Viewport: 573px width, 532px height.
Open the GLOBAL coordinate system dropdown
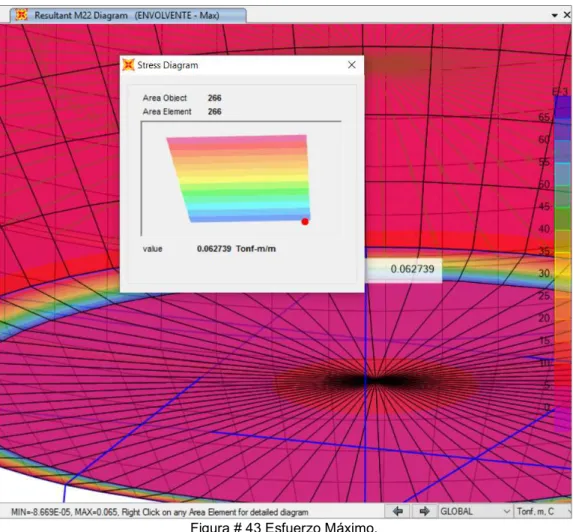[x=475, y=512]
